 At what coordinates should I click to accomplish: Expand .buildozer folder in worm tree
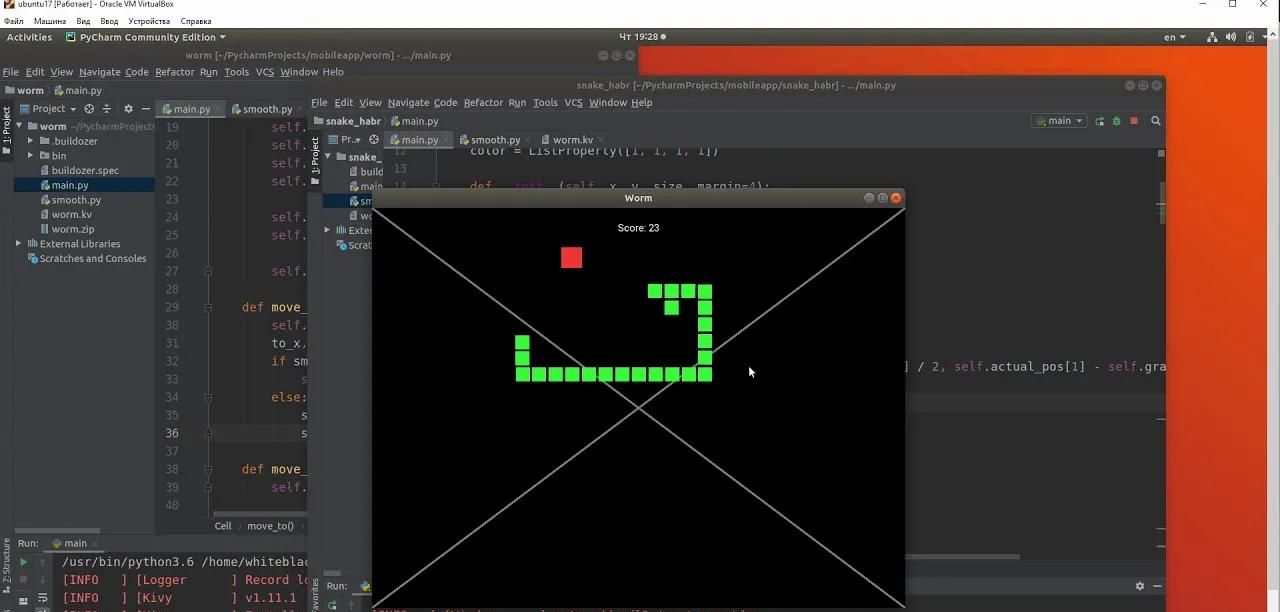tap(31, 141)
